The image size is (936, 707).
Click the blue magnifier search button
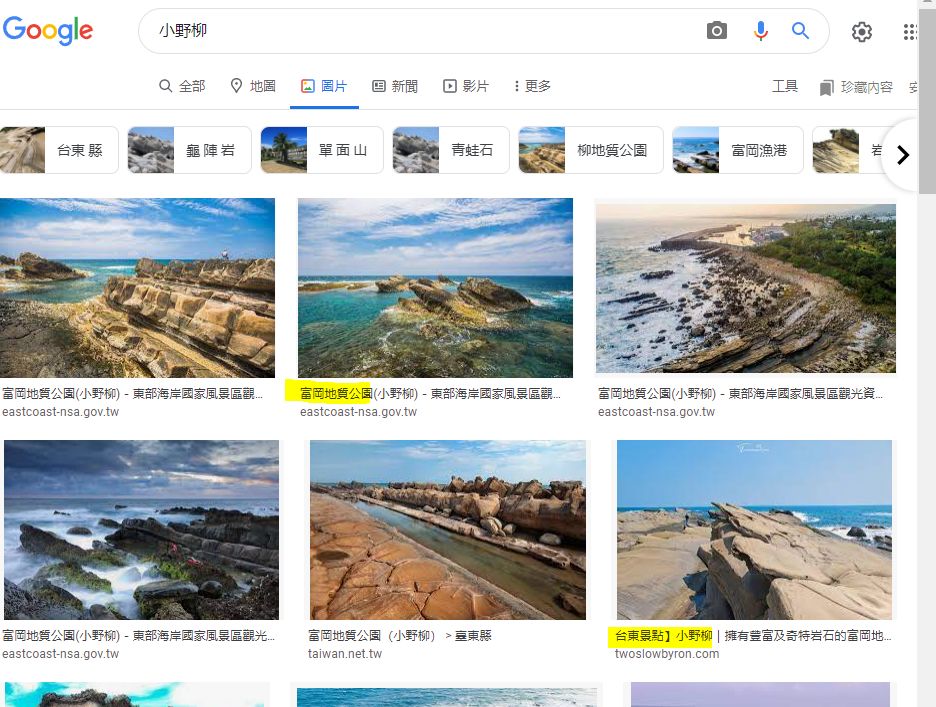(x=800, y=31)
